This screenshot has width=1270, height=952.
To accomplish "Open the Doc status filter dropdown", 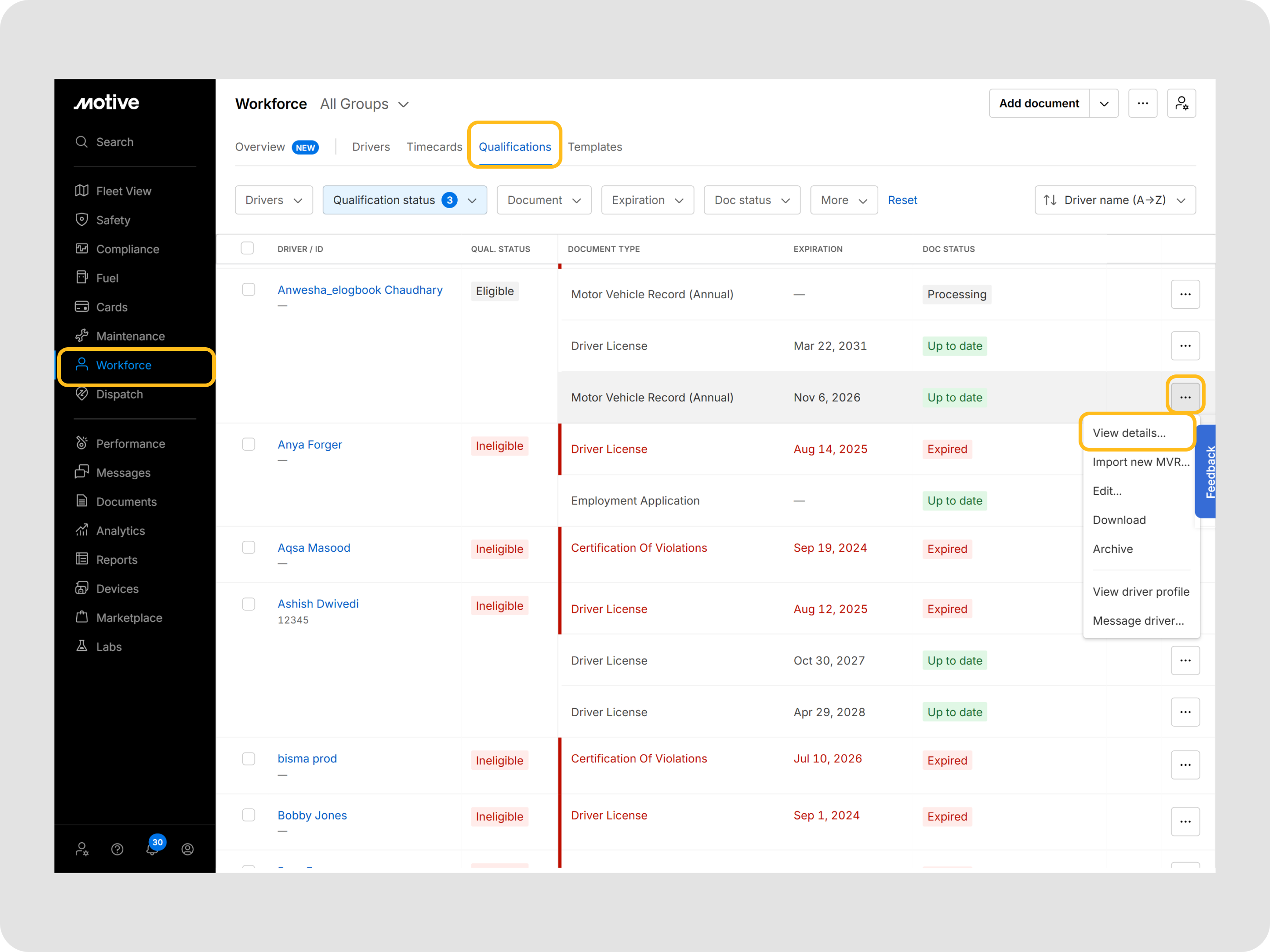I will coord(752,200).
